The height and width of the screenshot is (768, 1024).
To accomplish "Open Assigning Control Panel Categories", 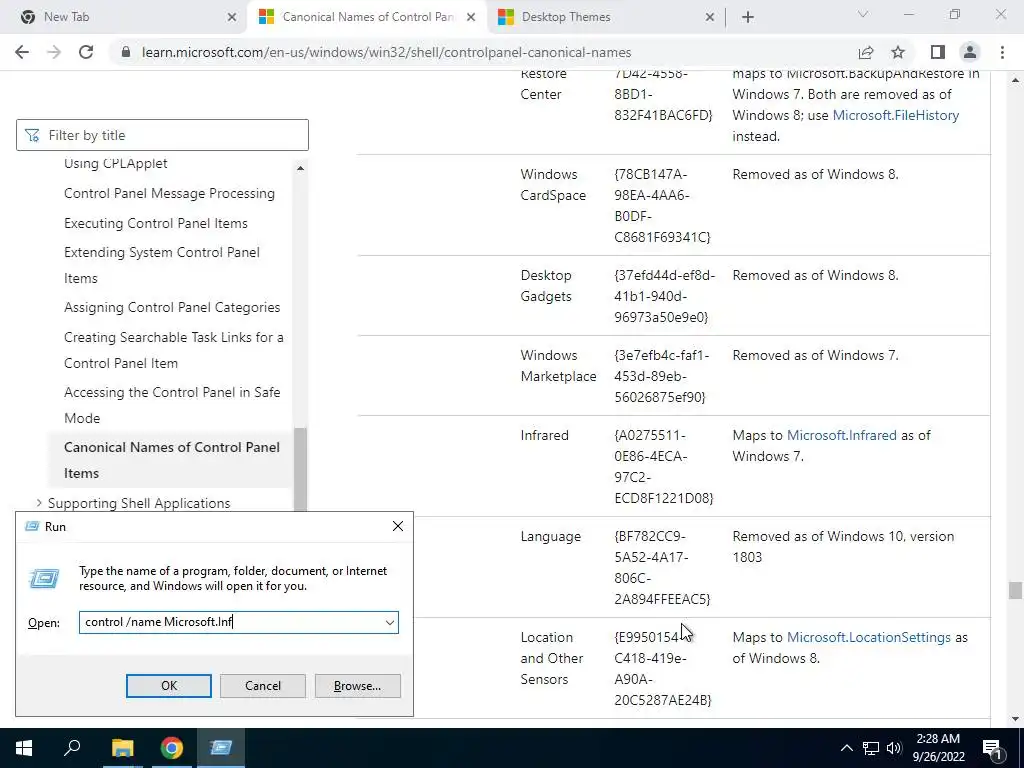I will tap(172, 307).
